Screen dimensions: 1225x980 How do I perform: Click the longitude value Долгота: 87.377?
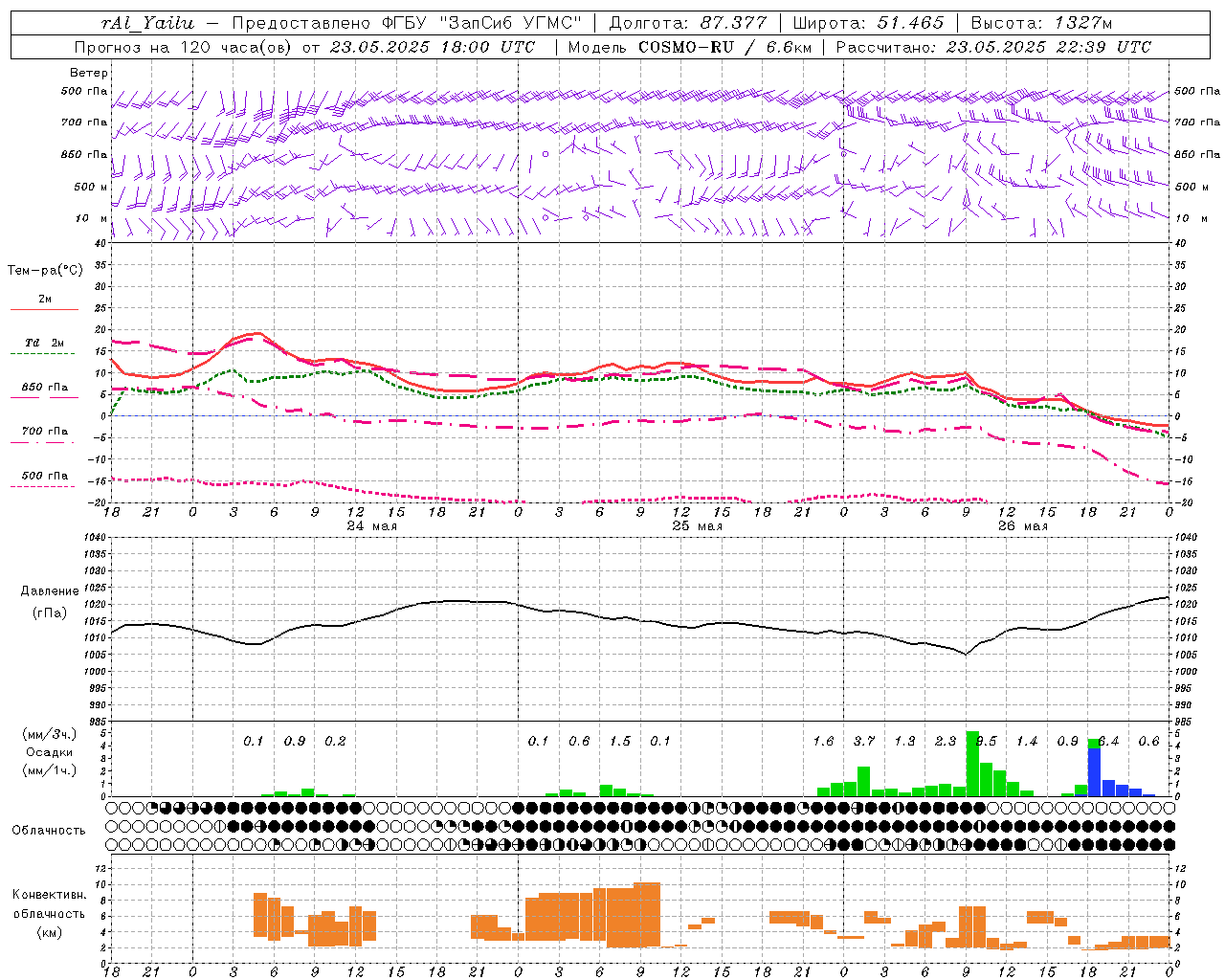pos(687,23)
